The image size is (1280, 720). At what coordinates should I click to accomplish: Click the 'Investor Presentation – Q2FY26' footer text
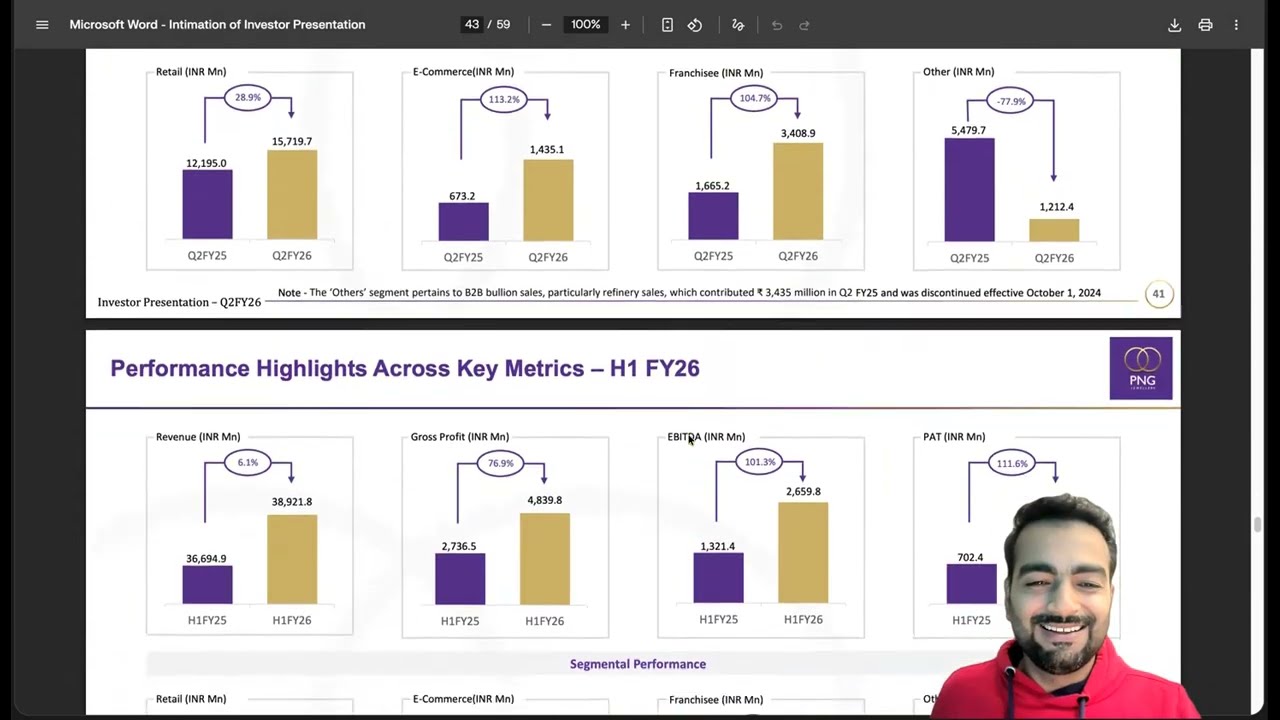179,302
